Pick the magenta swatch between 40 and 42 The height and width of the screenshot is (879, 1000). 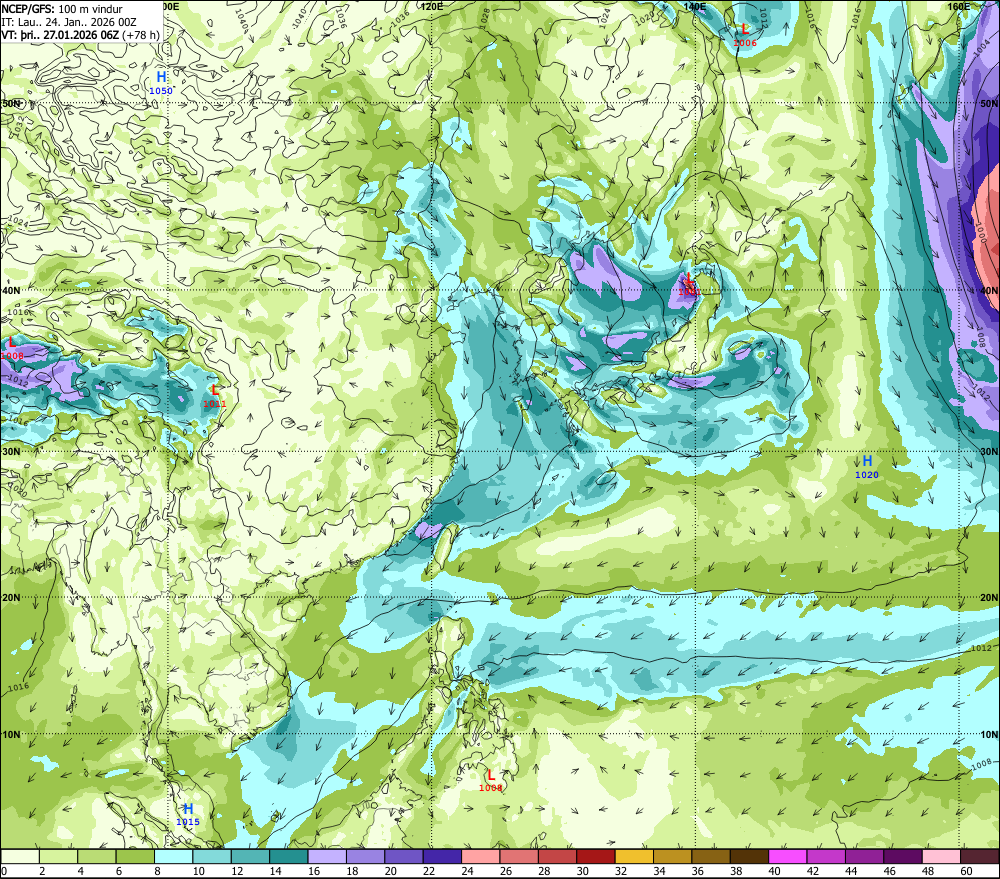[788, 856]
